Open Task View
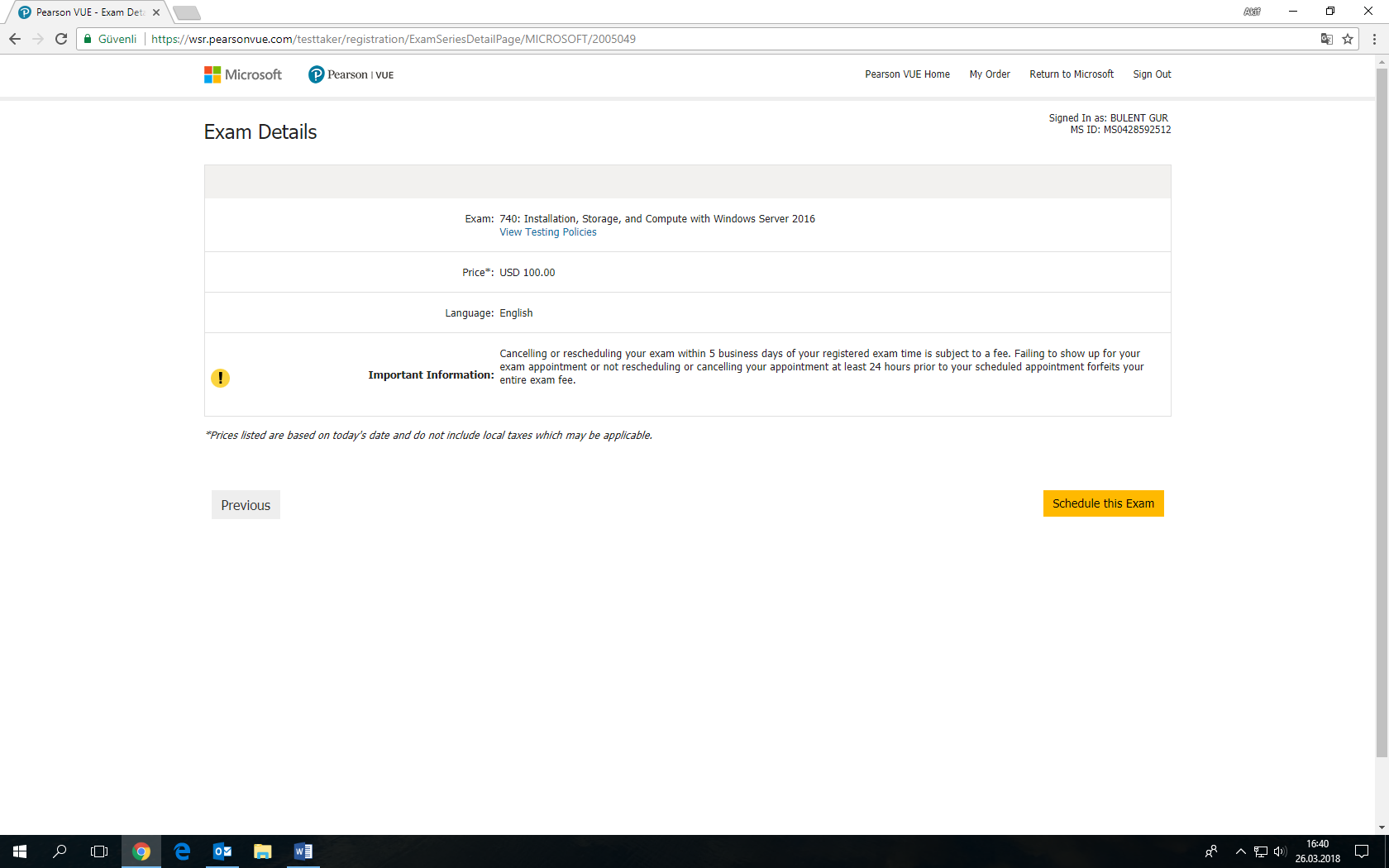This screenshot has height=868, width=1389. click(99, 851)
